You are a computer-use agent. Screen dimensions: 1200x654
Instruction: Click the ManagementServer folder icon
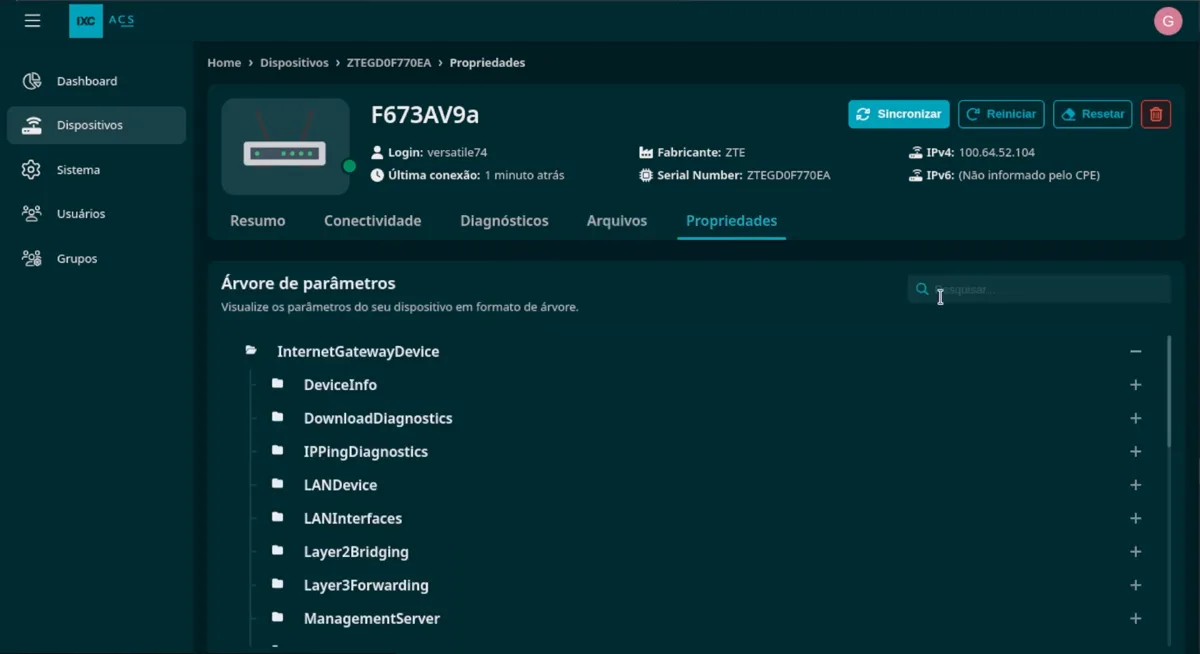point(278,618)
